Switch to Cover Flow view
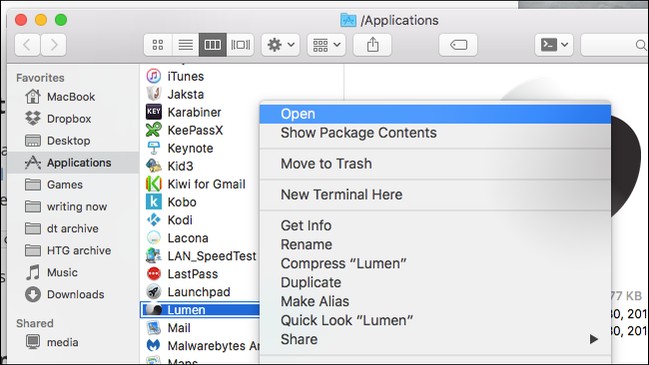 (240, 44)
